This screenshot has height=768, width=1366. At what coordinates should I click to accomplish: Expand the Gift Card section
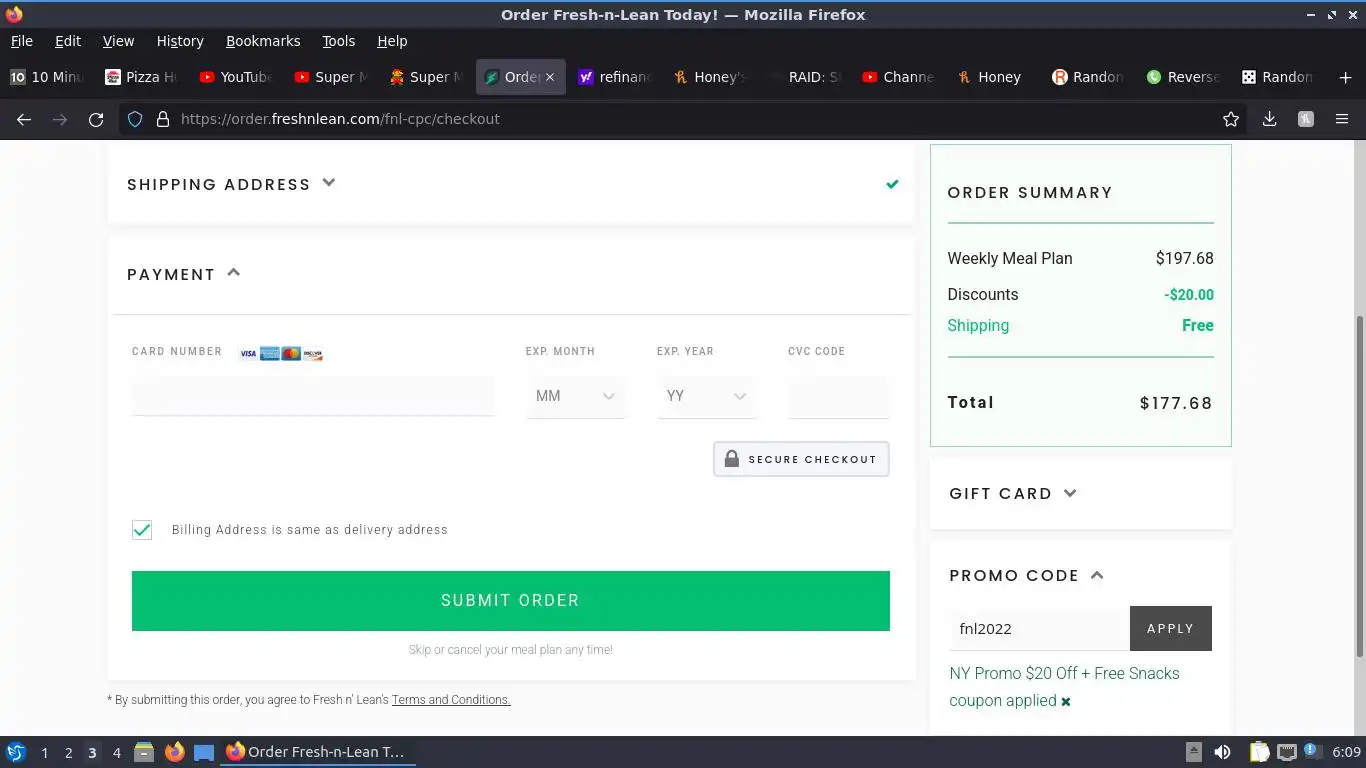(1013, 493)
